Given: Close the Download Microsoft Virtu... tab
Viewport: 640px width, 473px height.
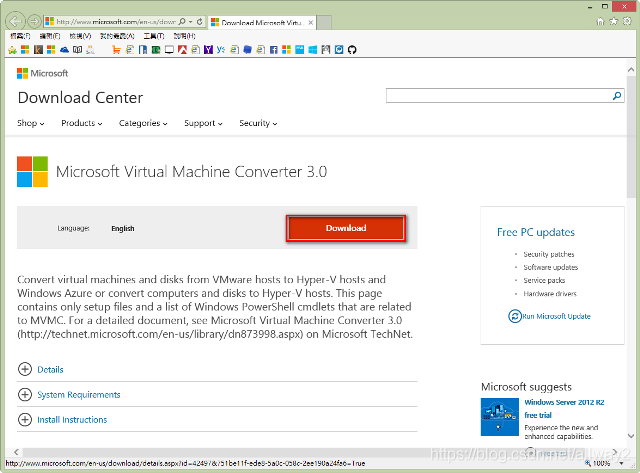Looking at the screenshot, I should point(311,22).
